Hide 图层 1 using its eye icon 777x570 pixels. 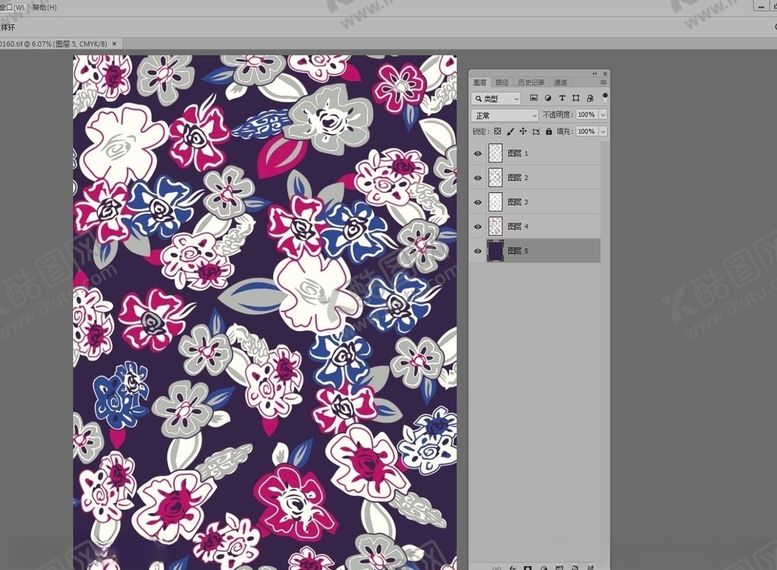(x=477, y=154)
